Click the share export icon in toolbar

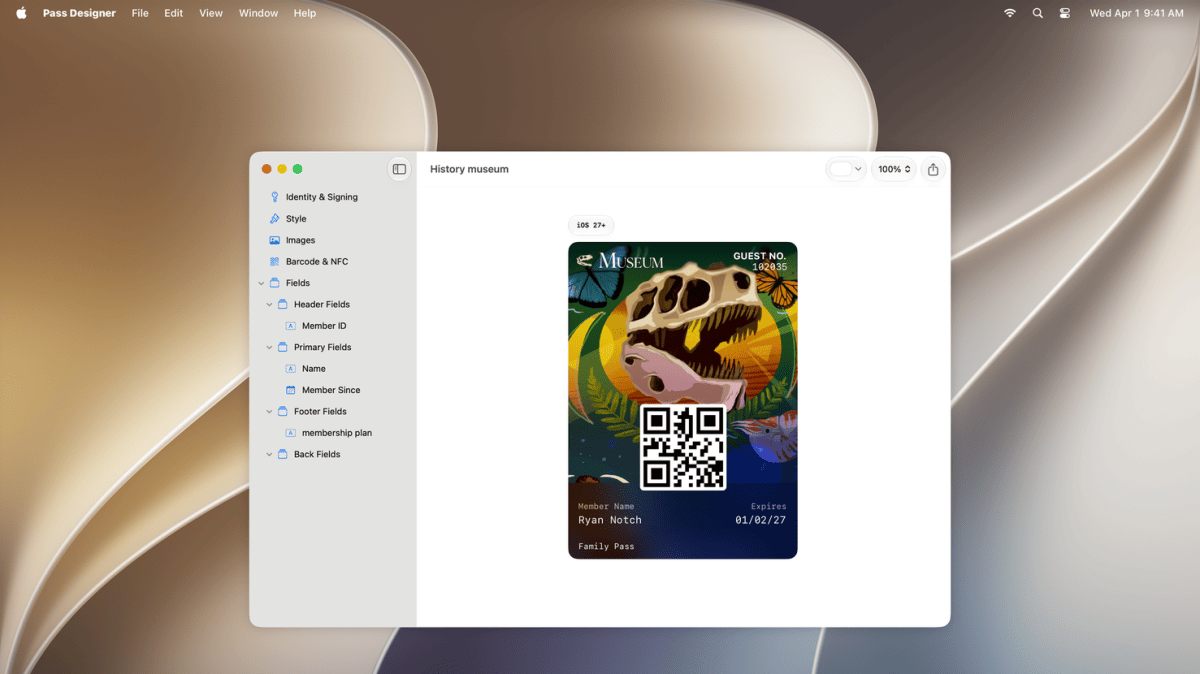[x=933, y=169]
